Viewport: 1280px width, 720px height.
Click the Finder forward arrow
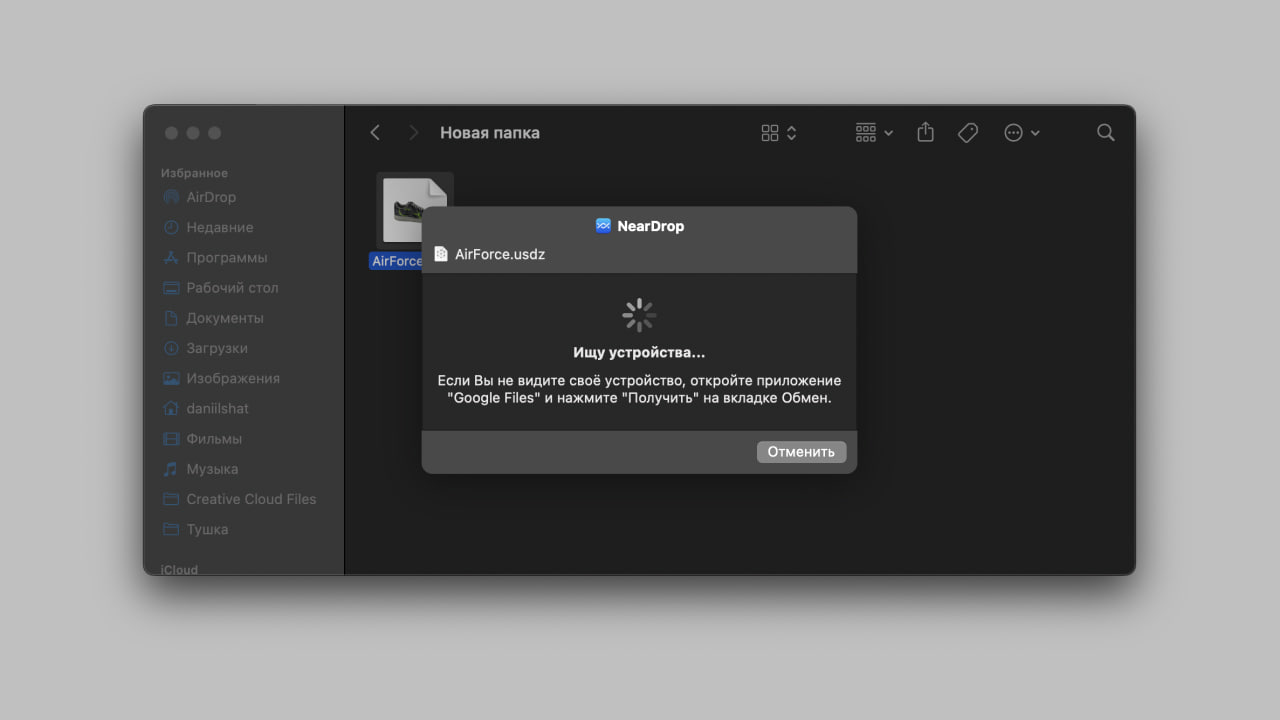pos(413,133)
